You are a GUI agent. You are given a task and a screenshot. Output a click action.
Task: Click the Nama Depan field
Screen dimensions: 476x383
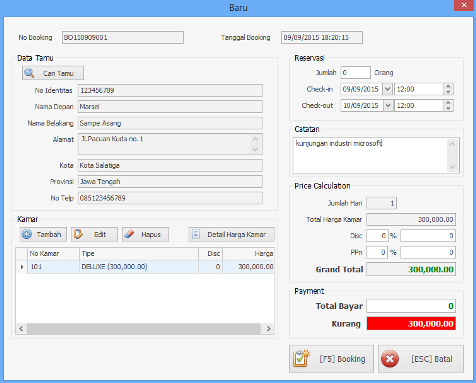(x=170, y=106)
